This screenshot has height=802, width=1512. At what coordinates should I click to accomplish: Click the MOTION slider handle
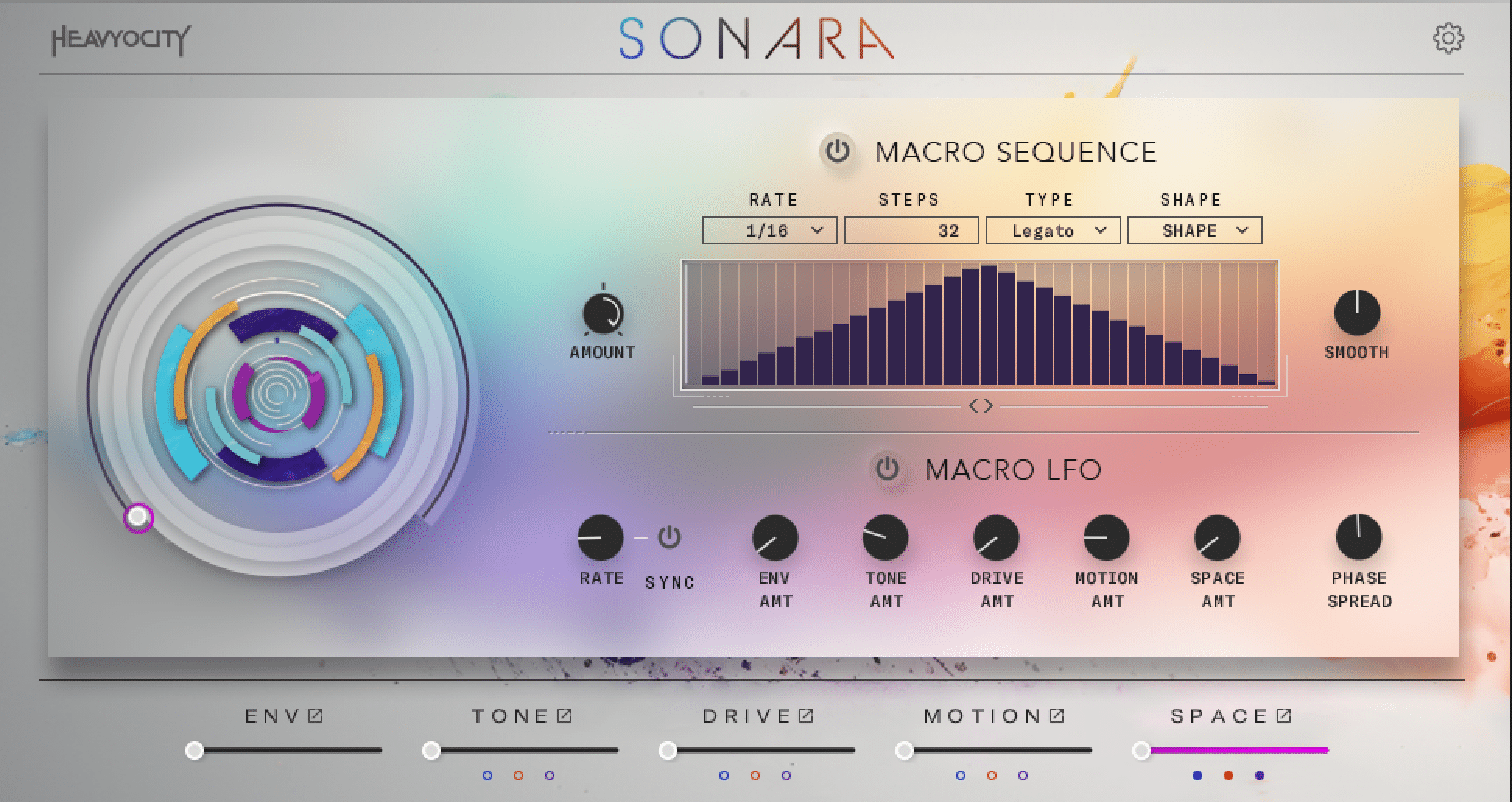905,751
